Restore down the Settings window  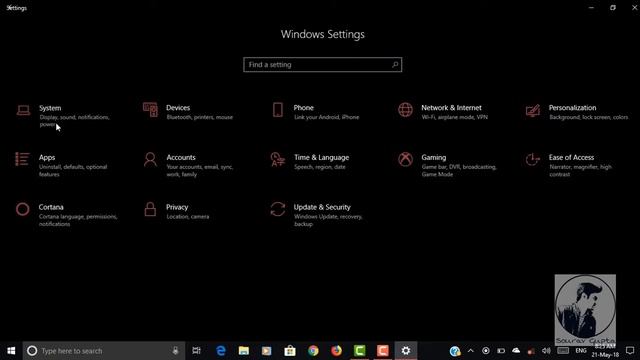click(613, 8)
